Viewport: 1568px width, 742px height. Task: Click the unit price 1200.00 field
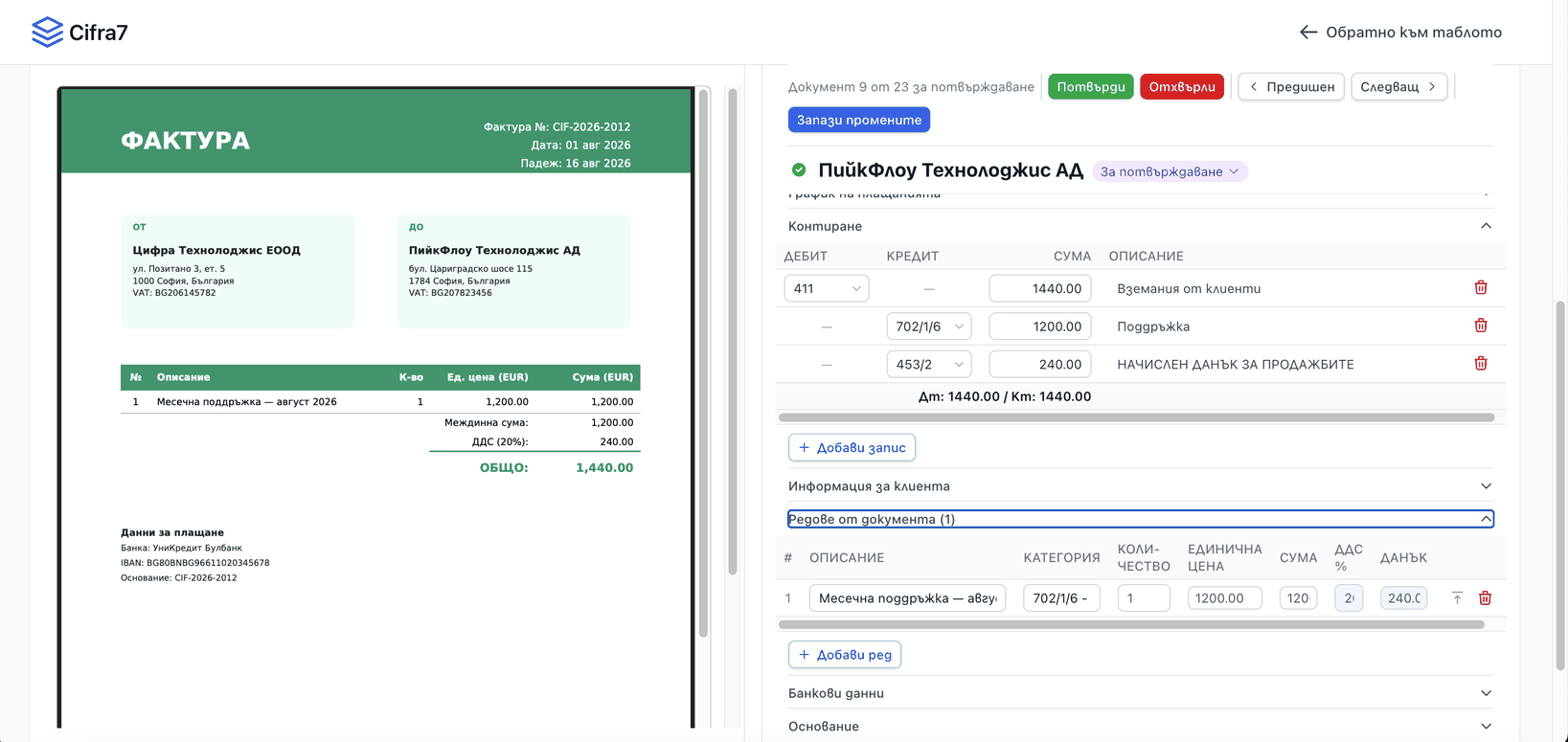pos(1224,598)
